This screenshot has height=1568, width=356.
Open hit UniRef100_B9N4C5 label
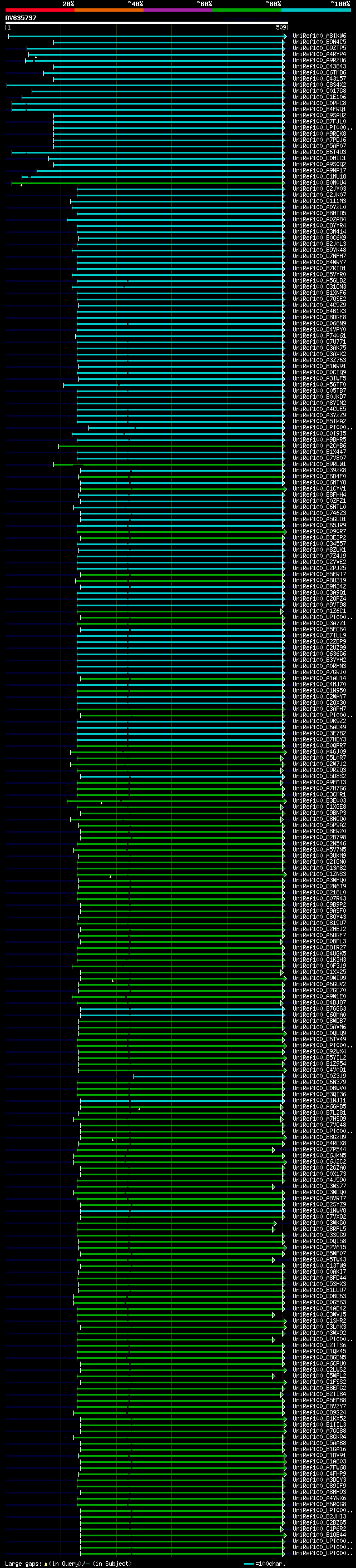(319, 42)
